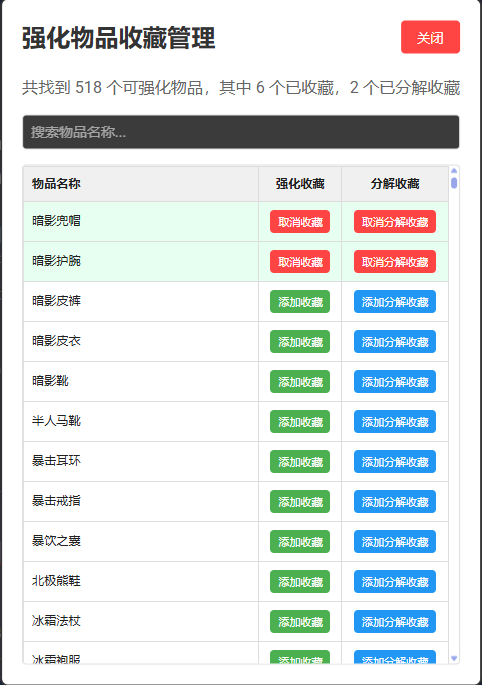Add 暗影皮衣 to decompose favorites

(x=395, y=342)
